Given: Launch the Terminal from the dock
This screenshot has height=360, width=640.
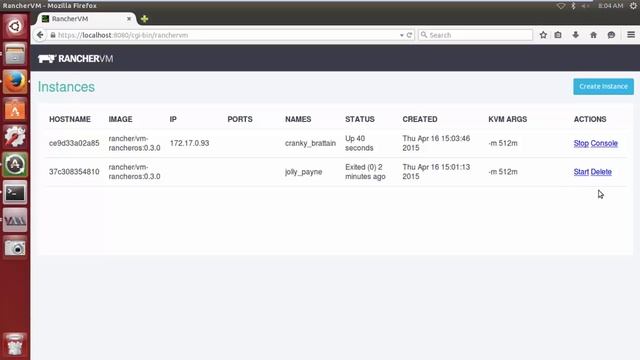Looking at the screenshot, I should (15, 192).
